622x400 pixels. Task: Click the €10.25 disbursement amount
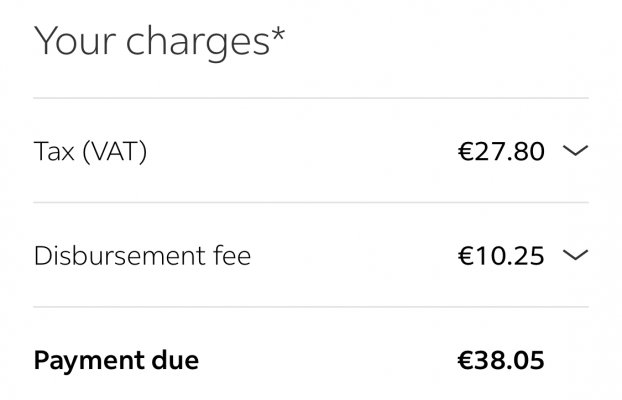coord(501,256)
